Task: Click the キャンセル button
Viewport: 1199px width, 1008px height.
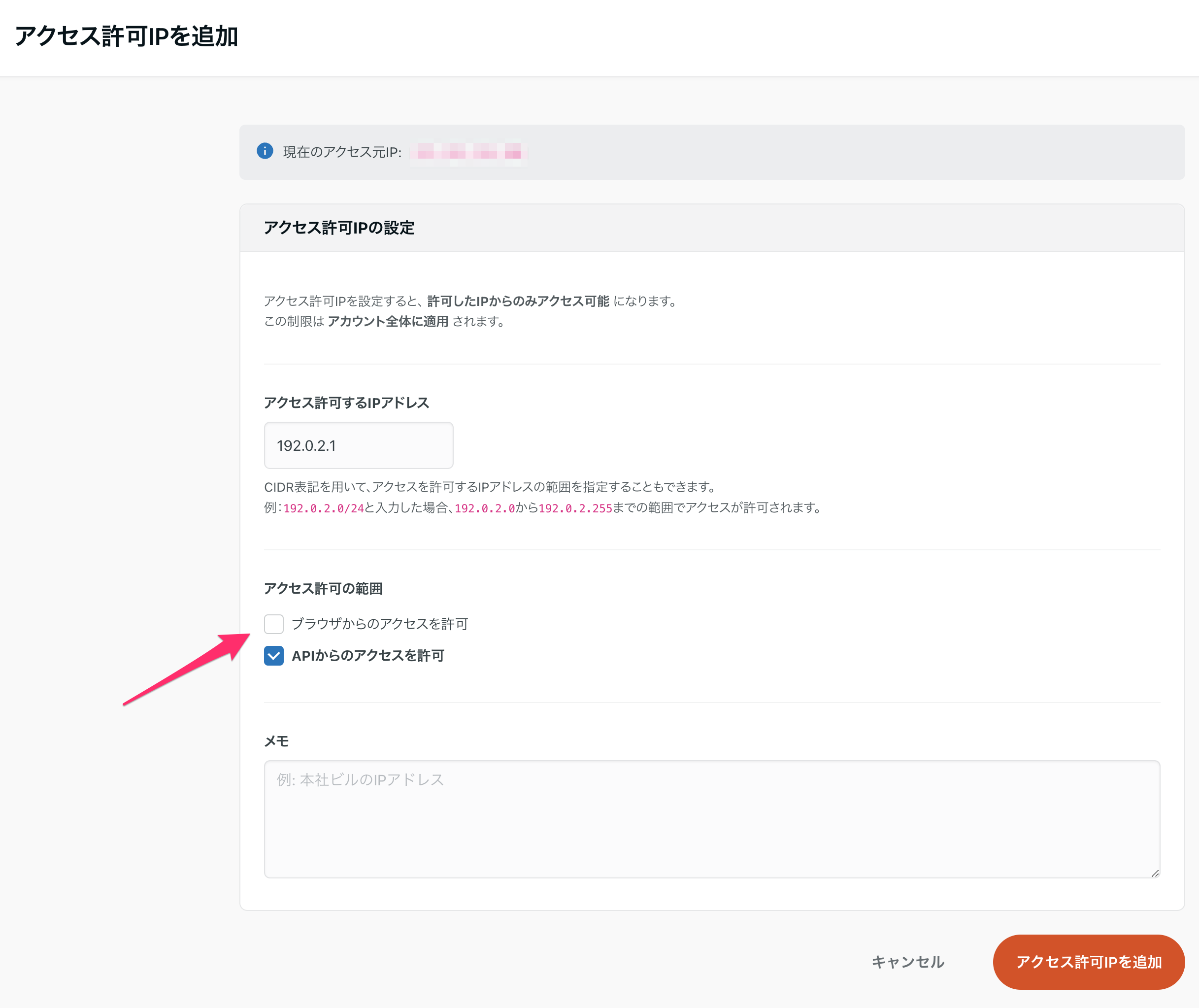Action: [908, 962]
